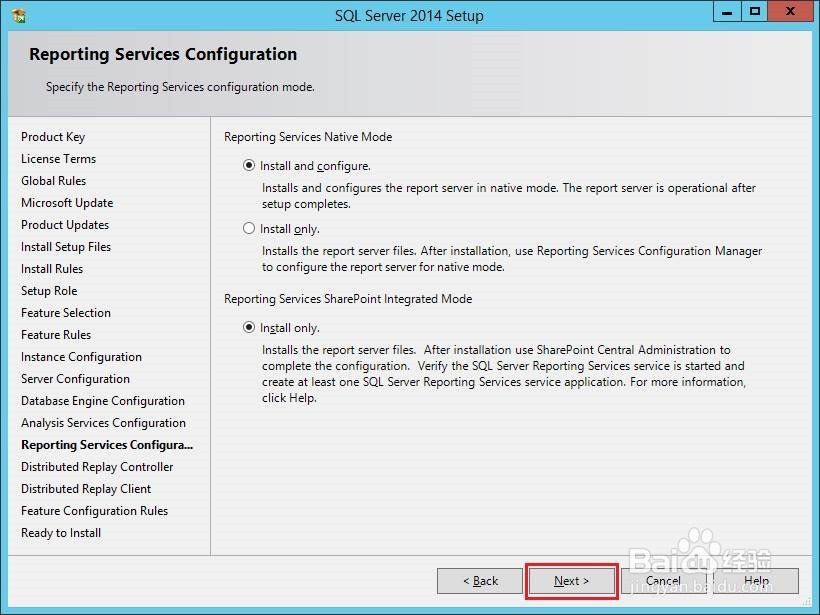Click the SQL Server setup title bar icon
The image size is (820, 615).
click(x=18, y=16)
